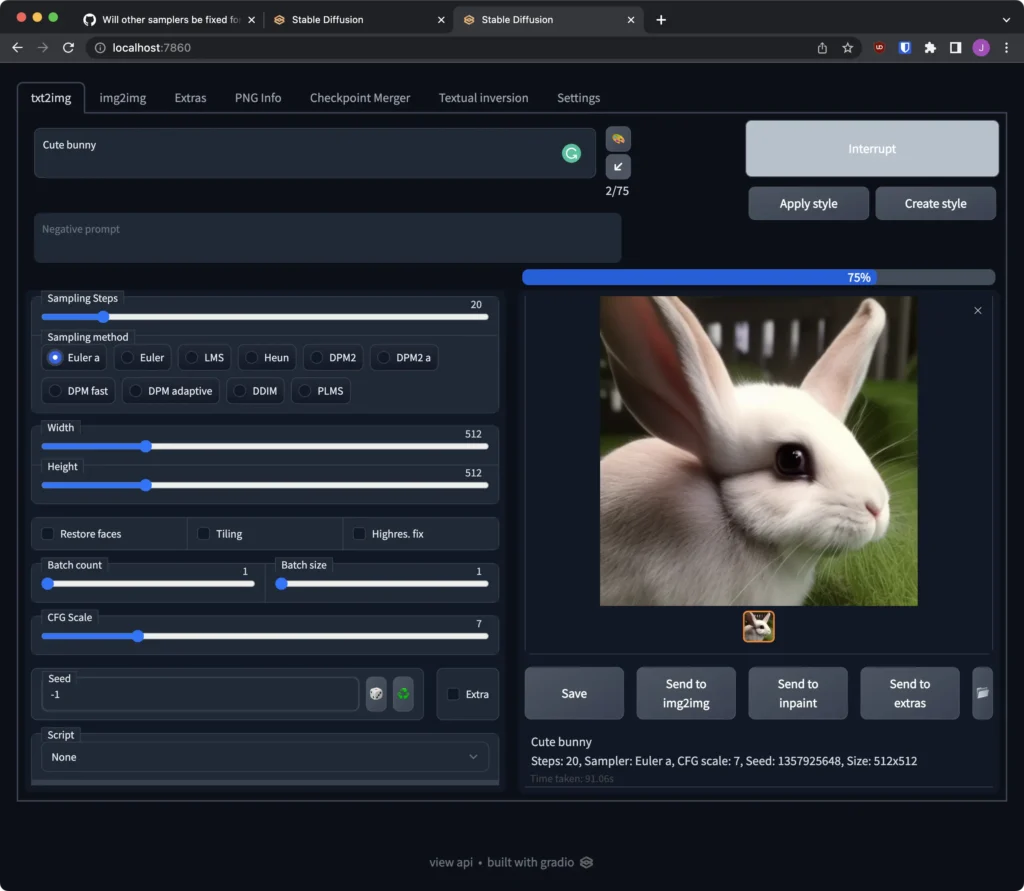The height and width of the screenshot is (891, 1024).
Task: Close the image preview with X
Action: 978,311
